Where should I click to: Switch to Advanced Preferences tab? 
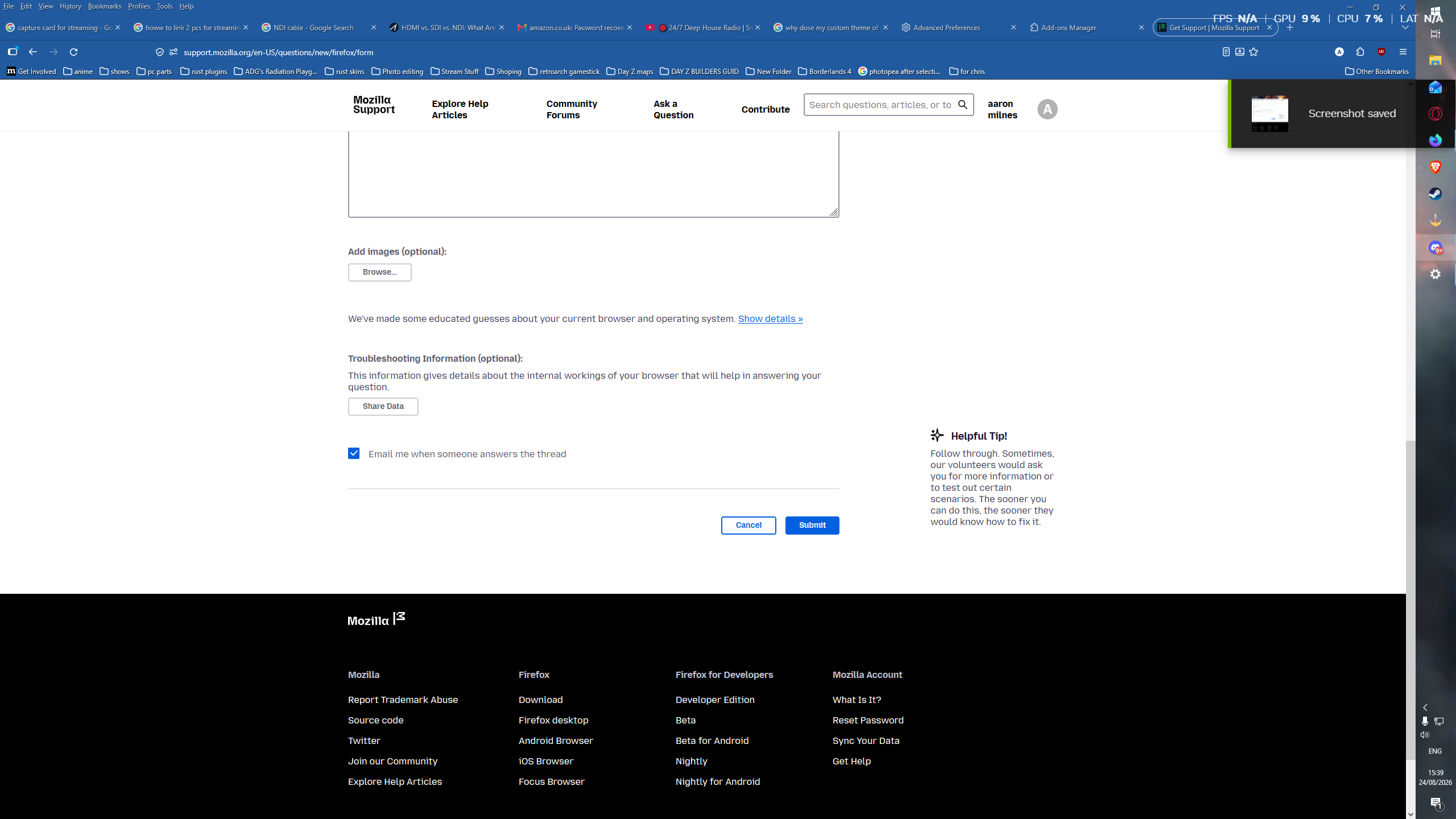coord(959,27)
